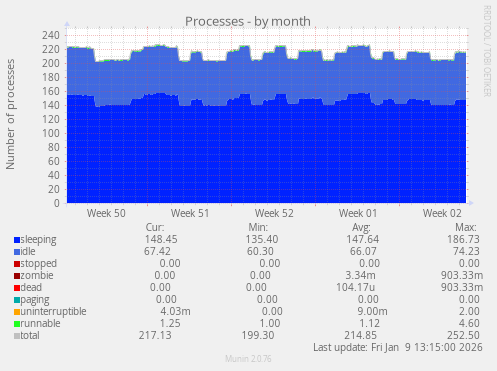497x371 pixels.
Task: Click the stopped legend color swatch
Action: coord(17,264)
